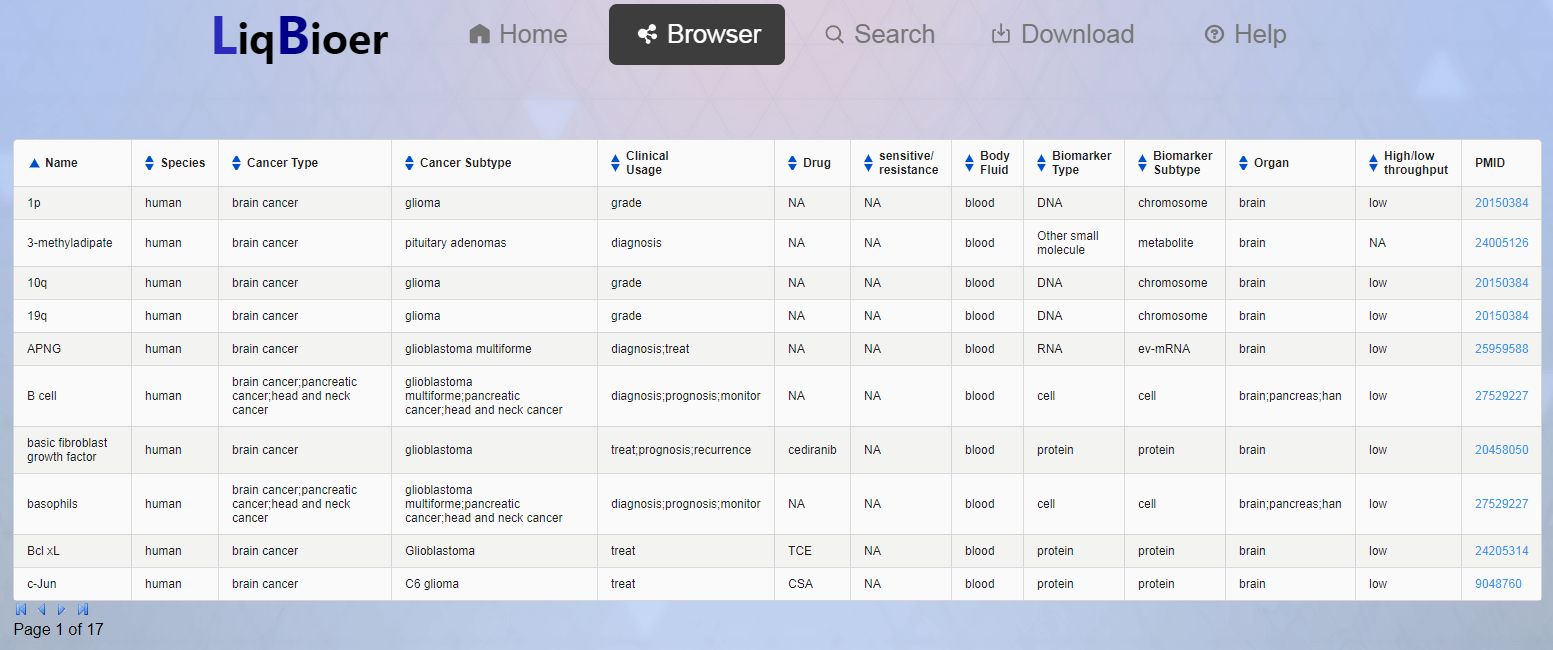Click the Download tray icon
The width and height of the screenshot is (1553, 650).
(1001, 35)
